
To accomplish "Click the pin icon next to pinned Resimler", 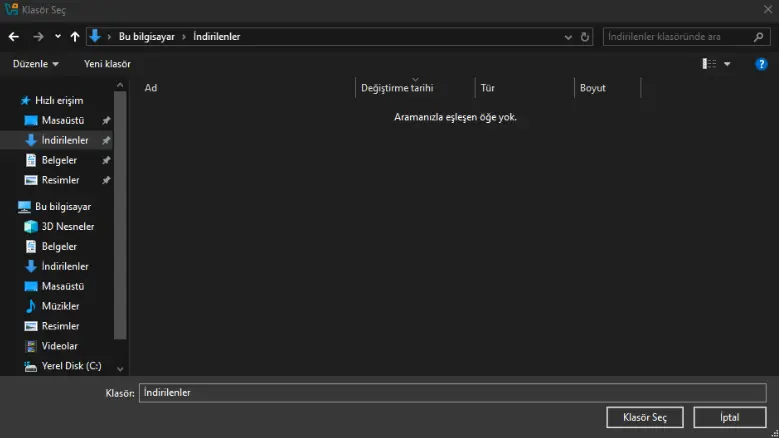I will click(x=106, y=180).
